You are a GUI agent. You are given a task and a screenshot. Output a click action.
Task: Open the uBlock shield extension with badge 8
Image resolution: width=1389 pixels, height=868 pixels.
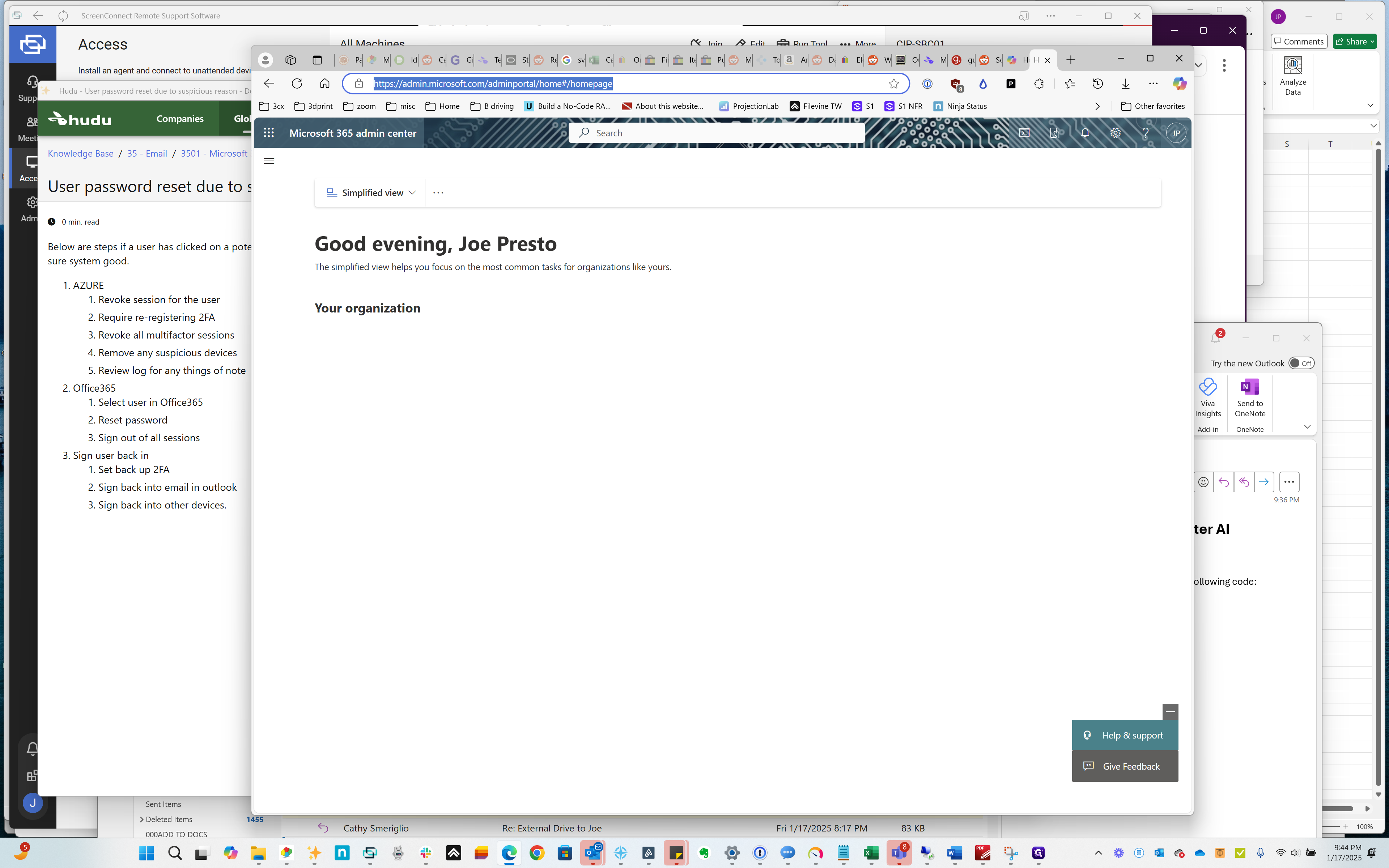[956, 85]
